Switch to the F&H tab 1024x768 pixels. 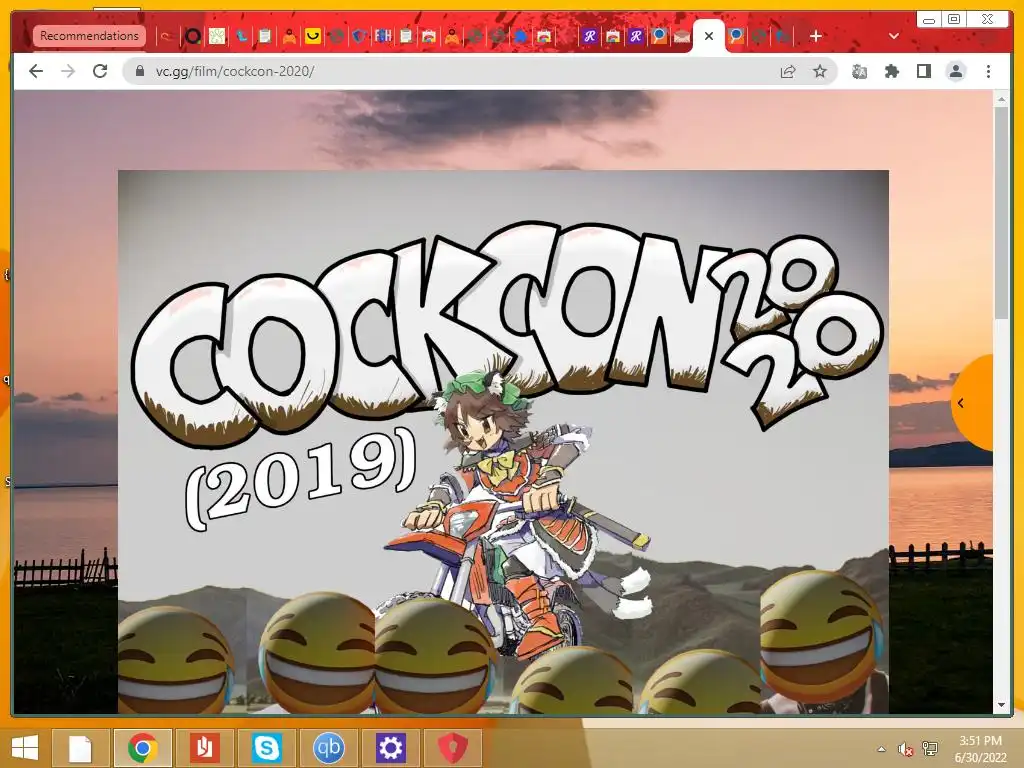pyautogui.click(x=383, y=36)
